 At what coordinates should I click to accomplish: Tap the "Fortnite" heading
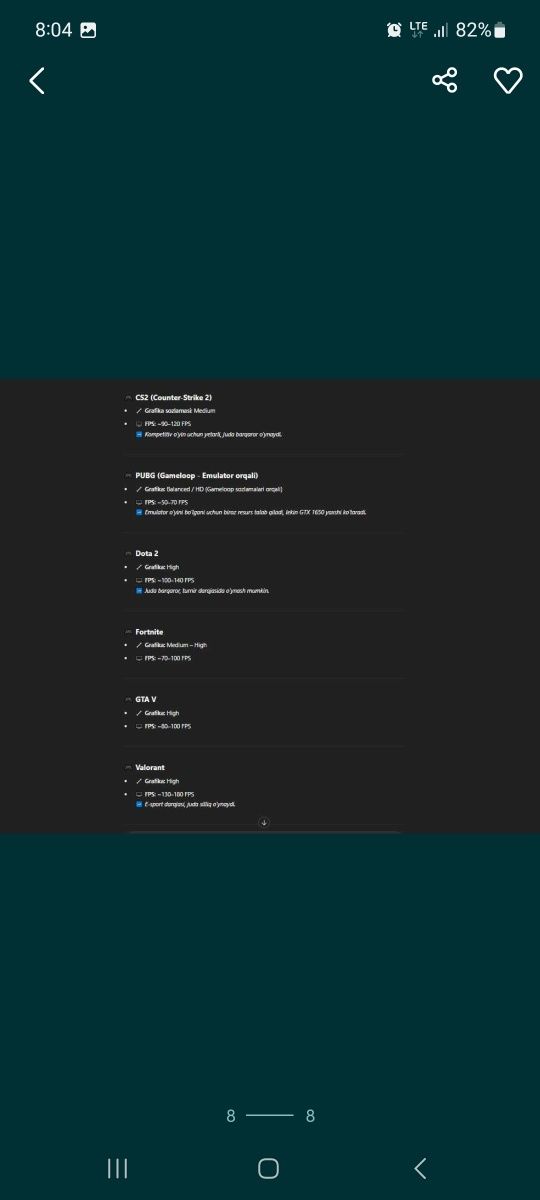[x=149, y=632]
